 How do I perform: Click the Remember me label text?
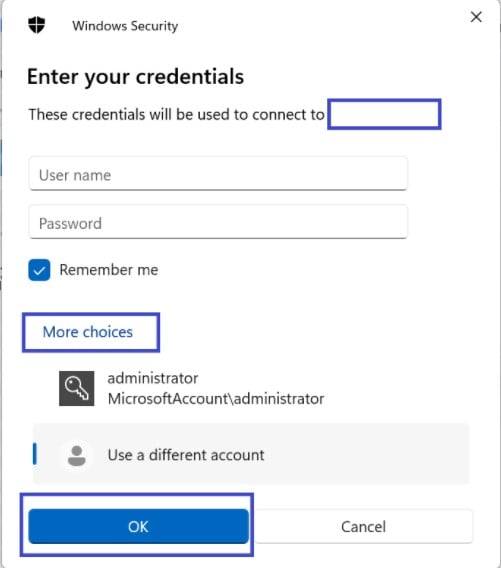109,270
